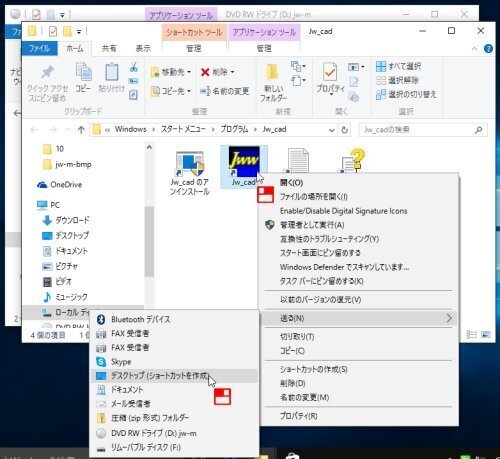Screen dimensions: 500x459
Task: Open コピー先 dropdown in ribbon
Action: click(171, 91)
